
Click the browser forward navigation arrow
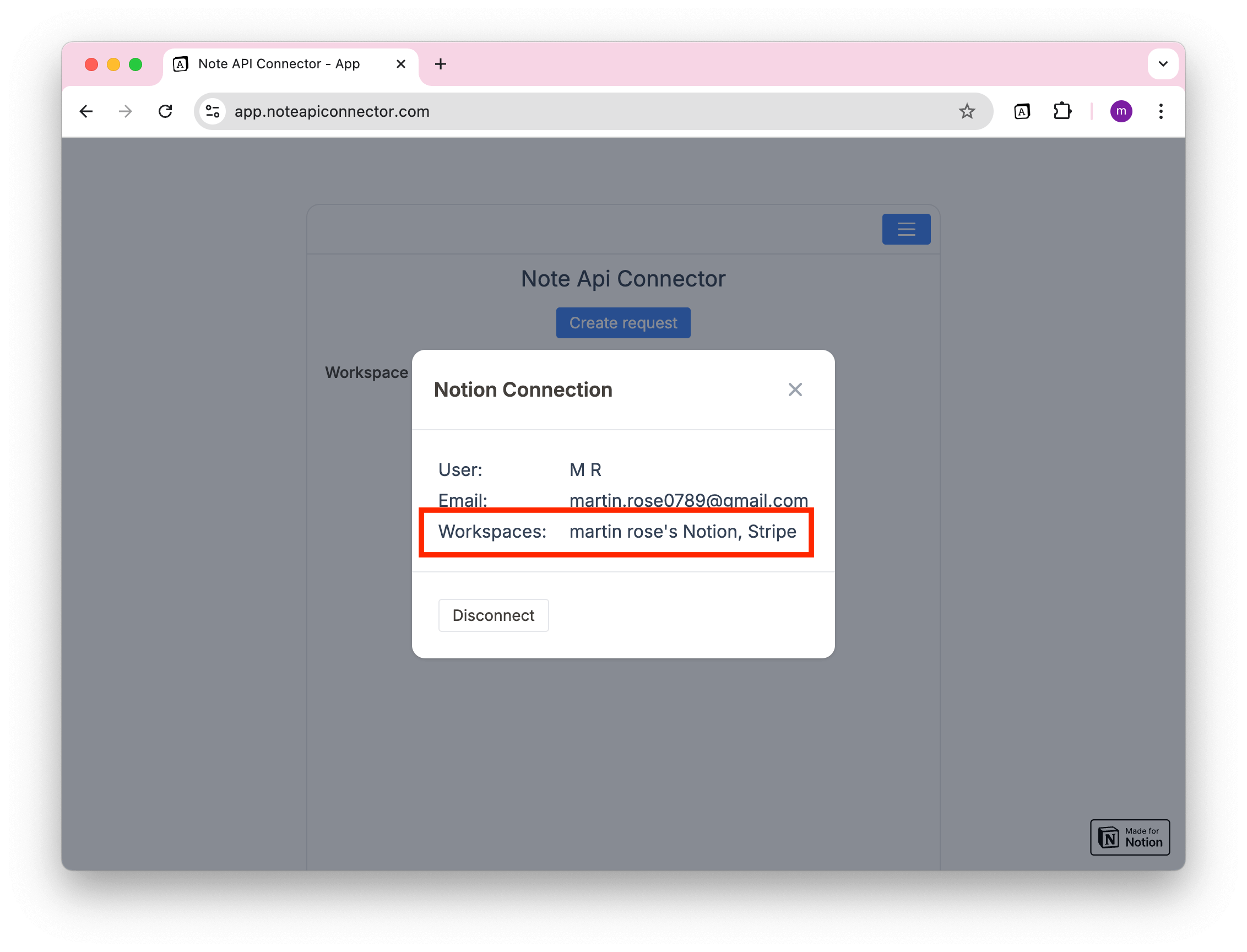pyautogui.click(x=125, y=111)
